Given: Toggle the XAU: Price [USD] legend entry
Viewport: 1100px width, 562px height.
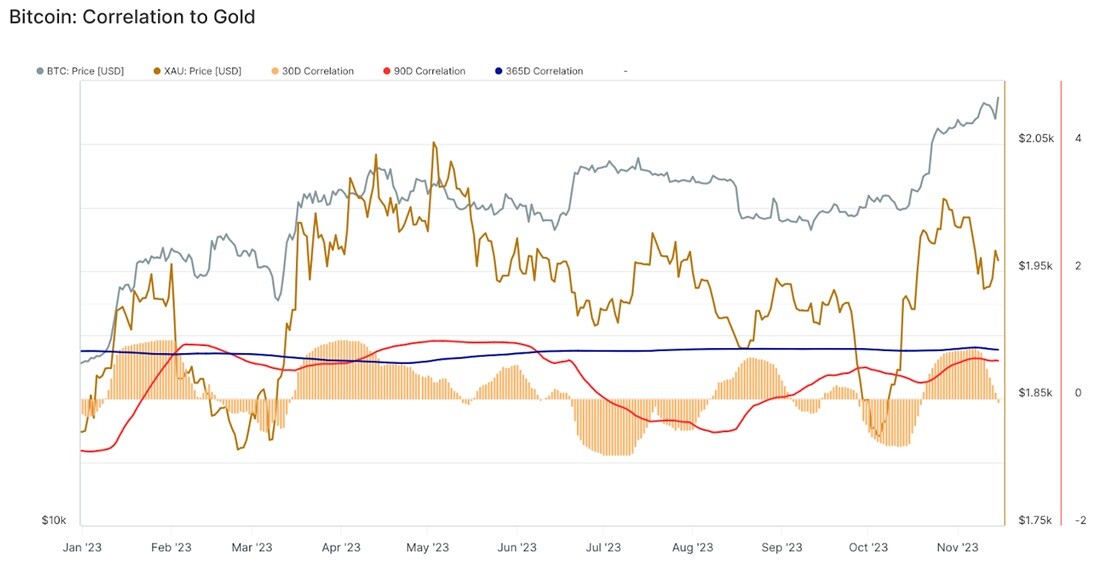Looking at the screenshot, I should pyautogui.click(x=197, y=71).
